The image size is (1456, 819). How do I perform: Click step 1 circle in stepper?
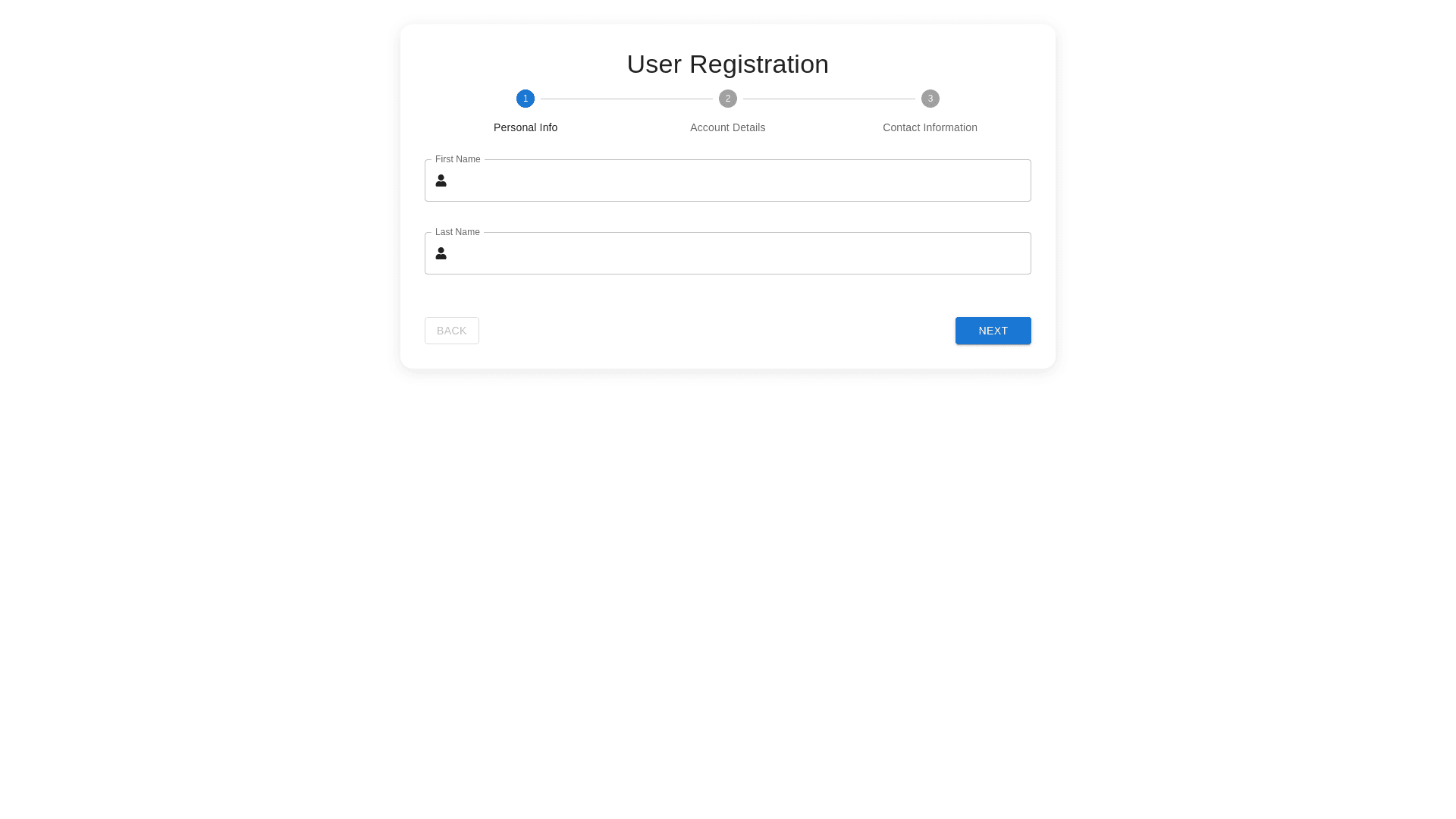coord(526,99)
